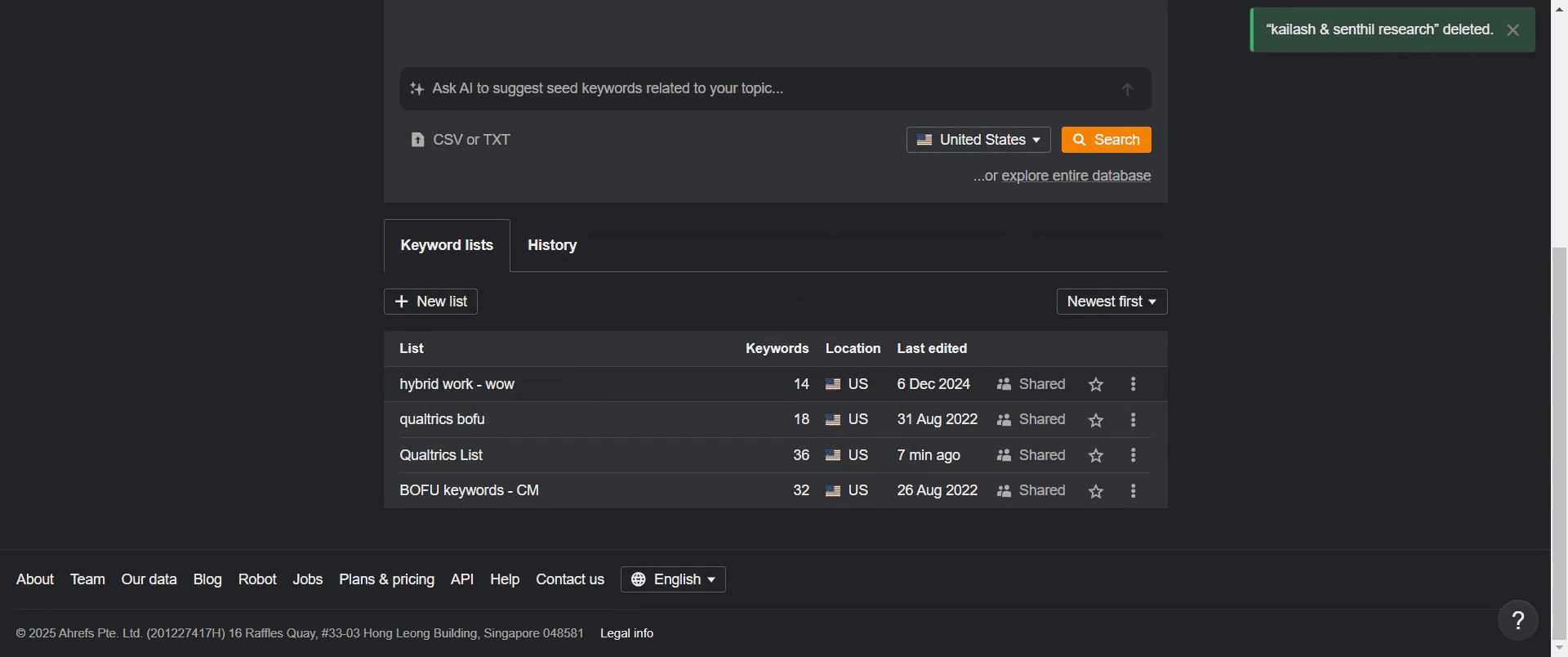Click US flag in hybrid work - wow row

tap(833, 384)
